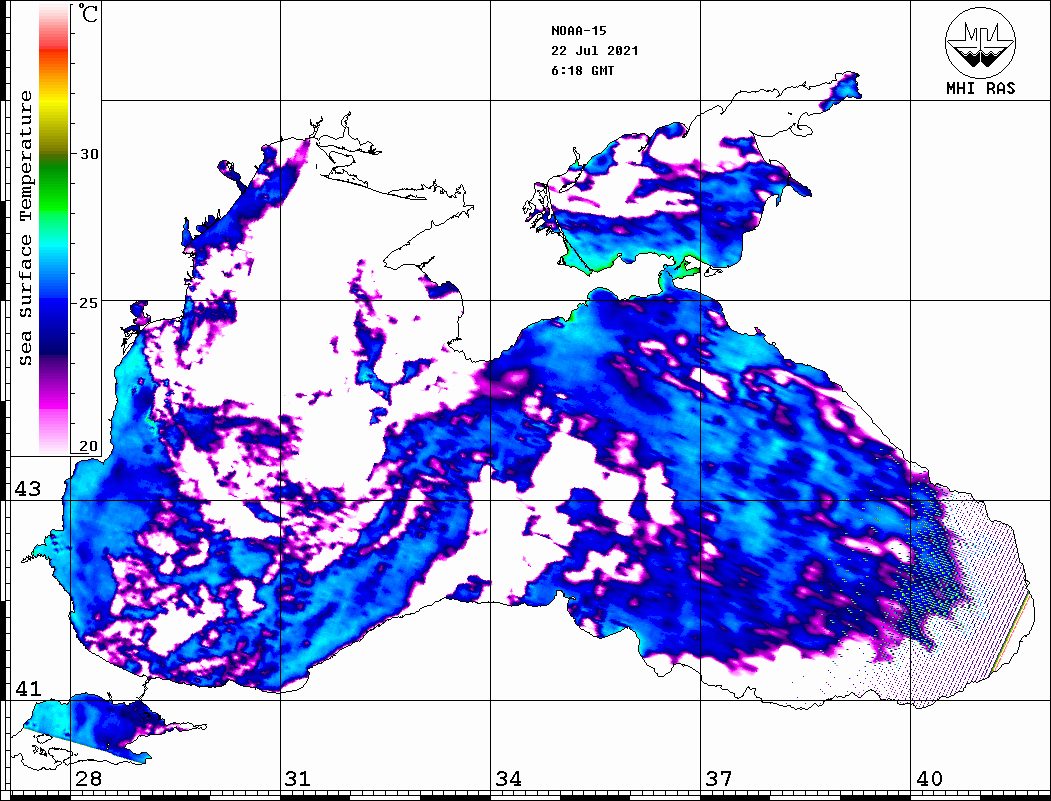The width and height of the screenshot is (1051, 801).
Task: Click the Sea Surface Temperature axis title
Action: pyautogui.click(x=25, y=228)
